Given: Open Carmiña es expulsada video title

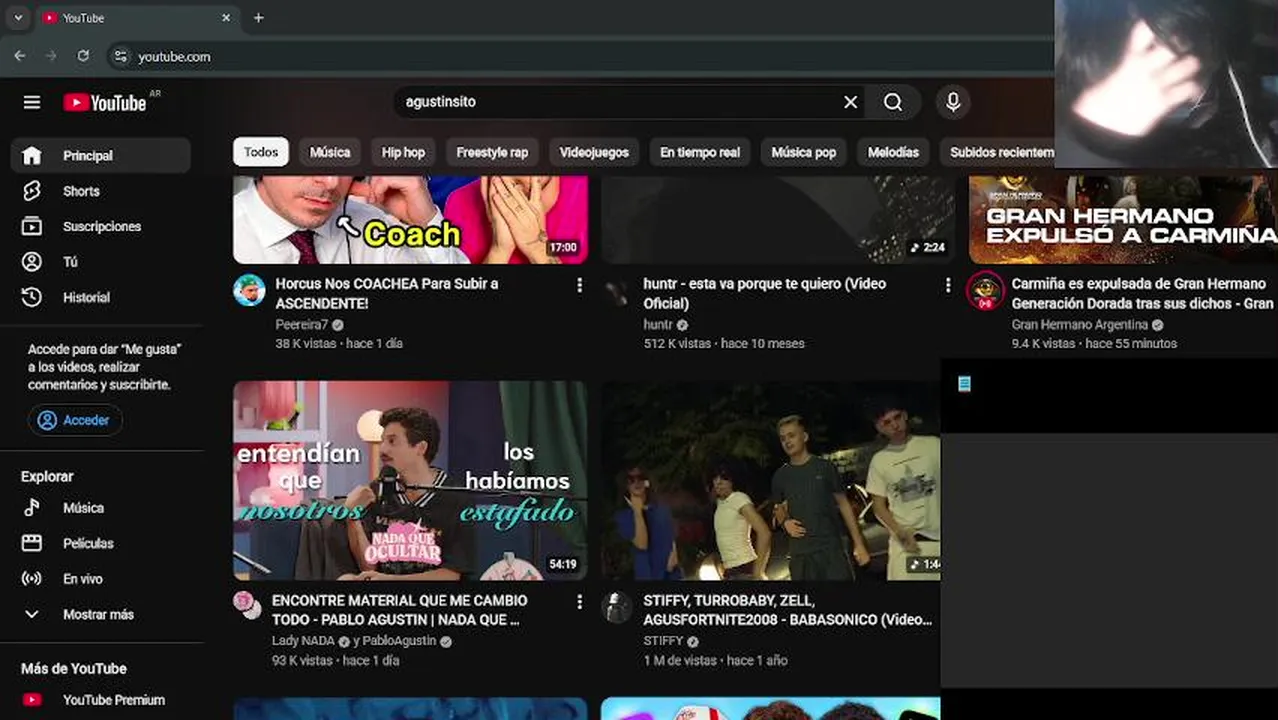Looking at the screenshot, I should 1143,293.
